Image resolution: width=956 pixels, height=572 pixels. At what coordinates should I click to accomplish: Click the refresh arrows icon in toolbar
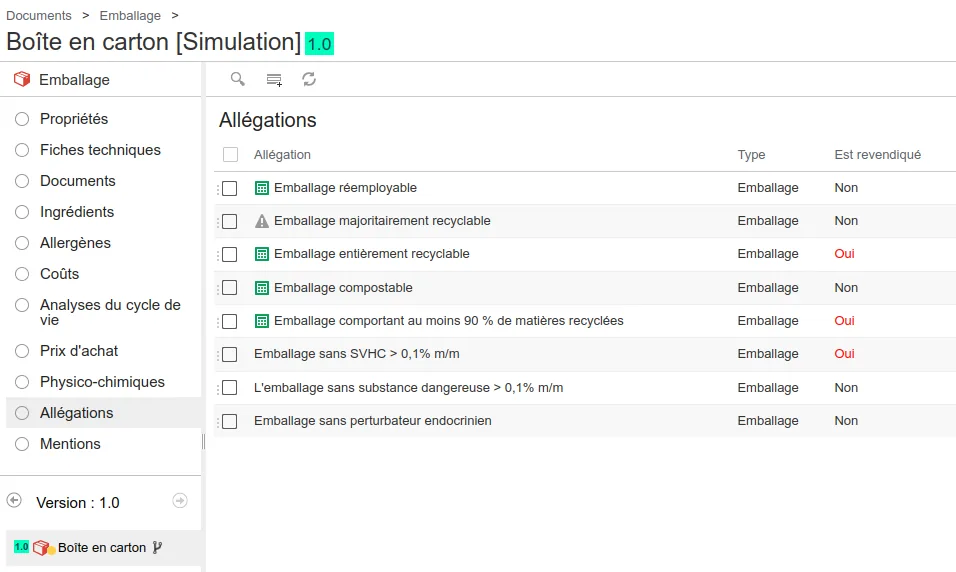click(x=309, y=79)
